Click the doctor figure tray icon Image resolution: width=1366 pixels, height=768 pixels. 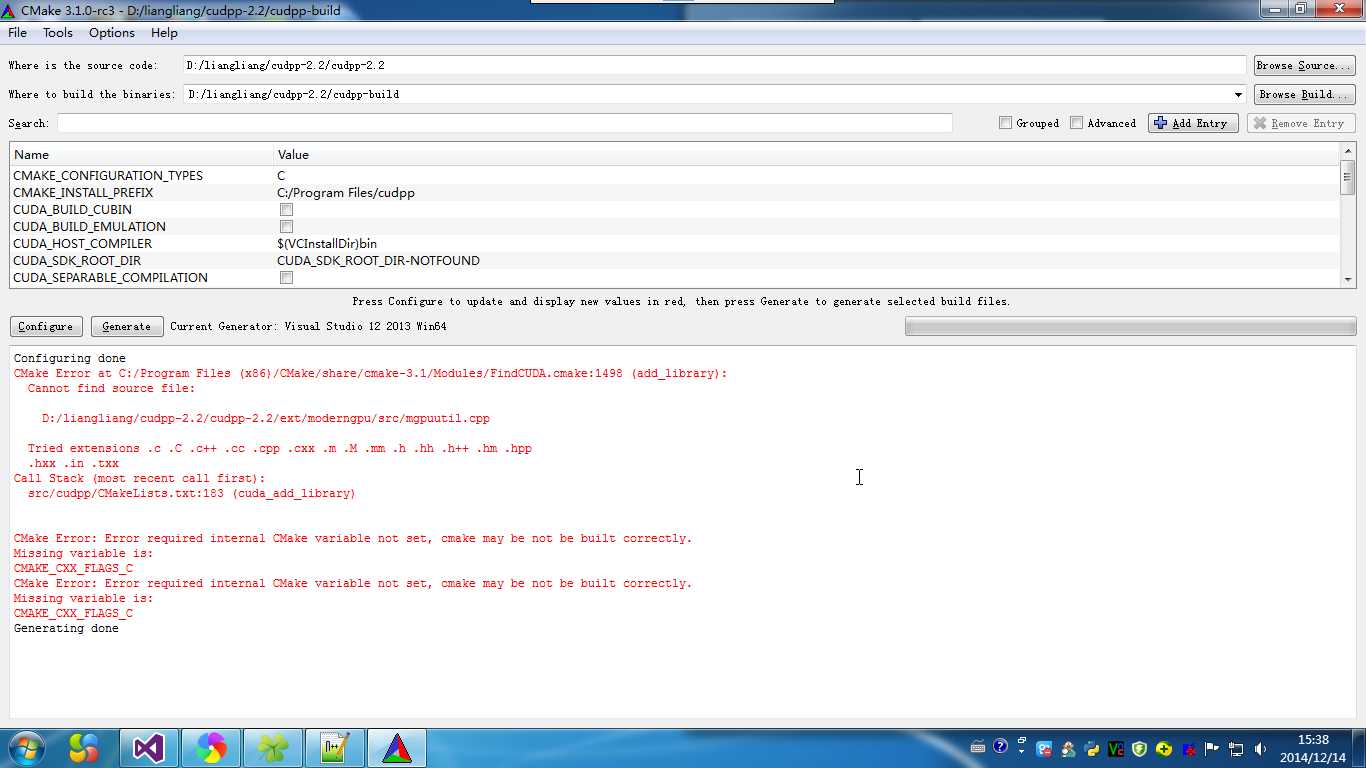point(1068,749)
